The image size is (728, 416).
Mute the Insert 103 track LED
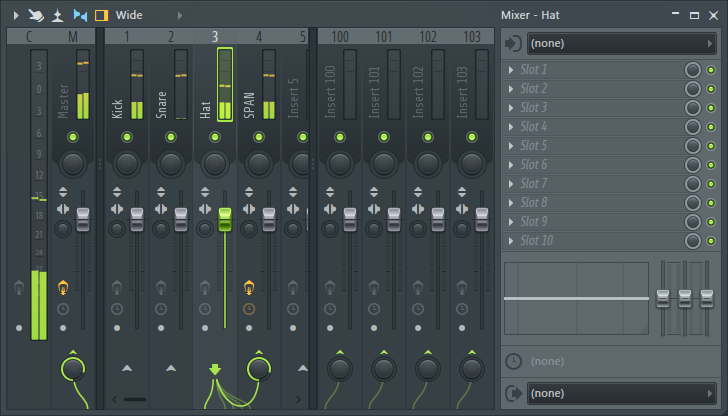coord(472,137)
